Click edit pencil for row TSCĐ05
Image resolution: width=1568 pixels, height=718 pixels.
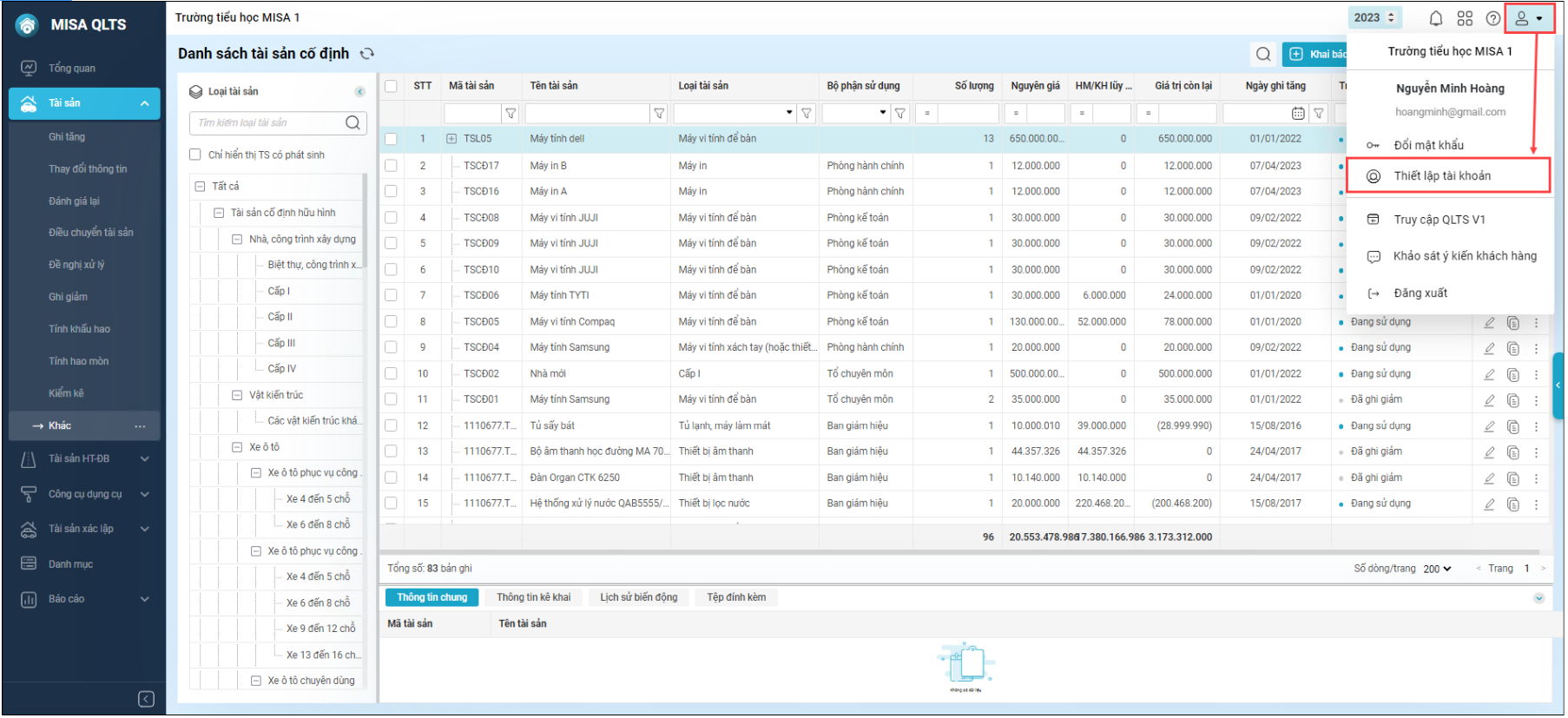[x=1489, y=322]
